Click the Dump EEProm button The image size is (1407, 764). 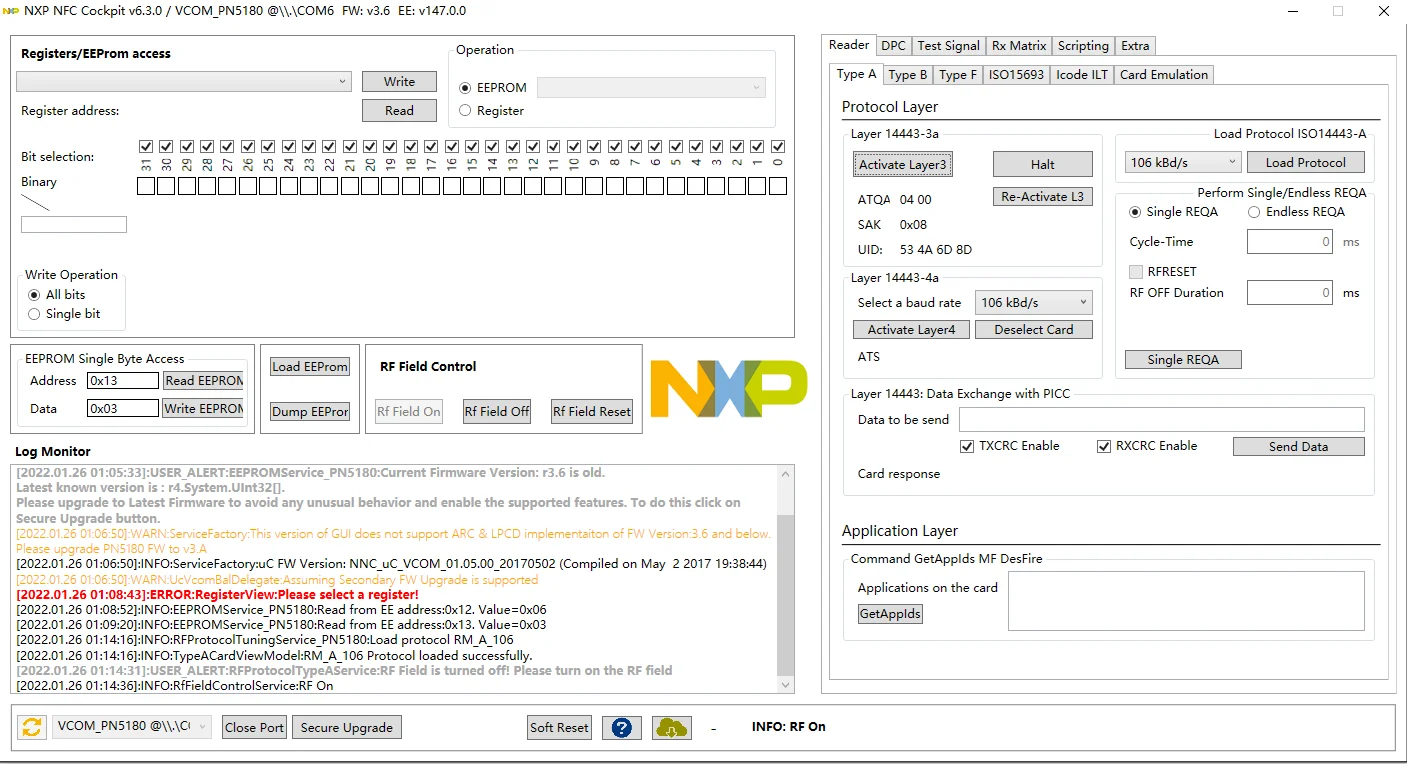tap(310, 412)
